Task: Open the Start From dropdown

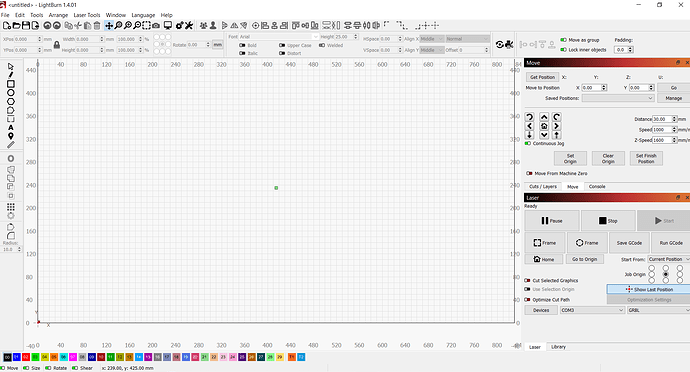Action: (x=668, y=259)
